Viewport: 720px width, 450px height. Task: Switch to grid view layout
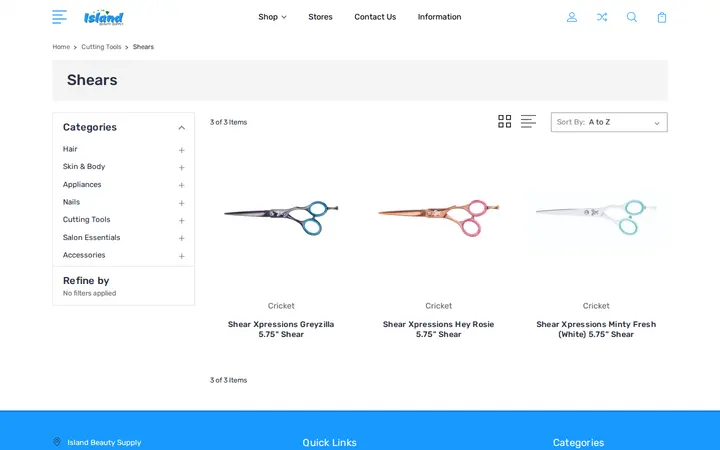[505, 121]
